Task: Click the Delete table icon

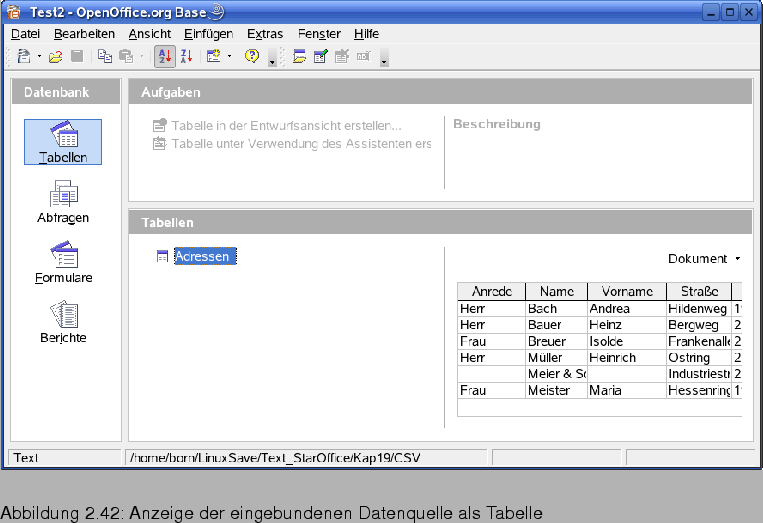Action: (x=342, y=56)
